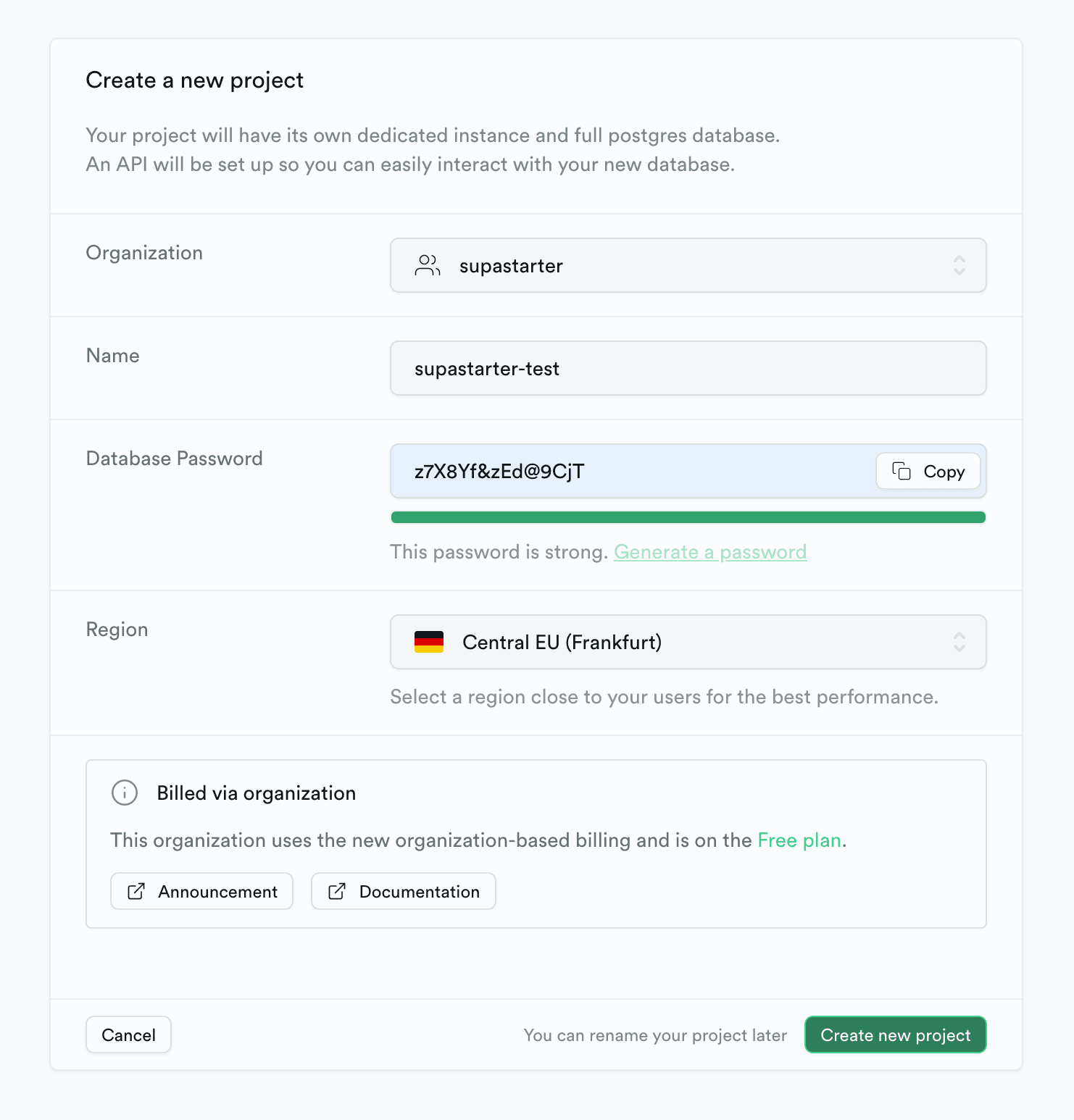Click the people icon in the Organization selector
The height and width of the screenshot is (1120, 1074).
coord(427,265)
